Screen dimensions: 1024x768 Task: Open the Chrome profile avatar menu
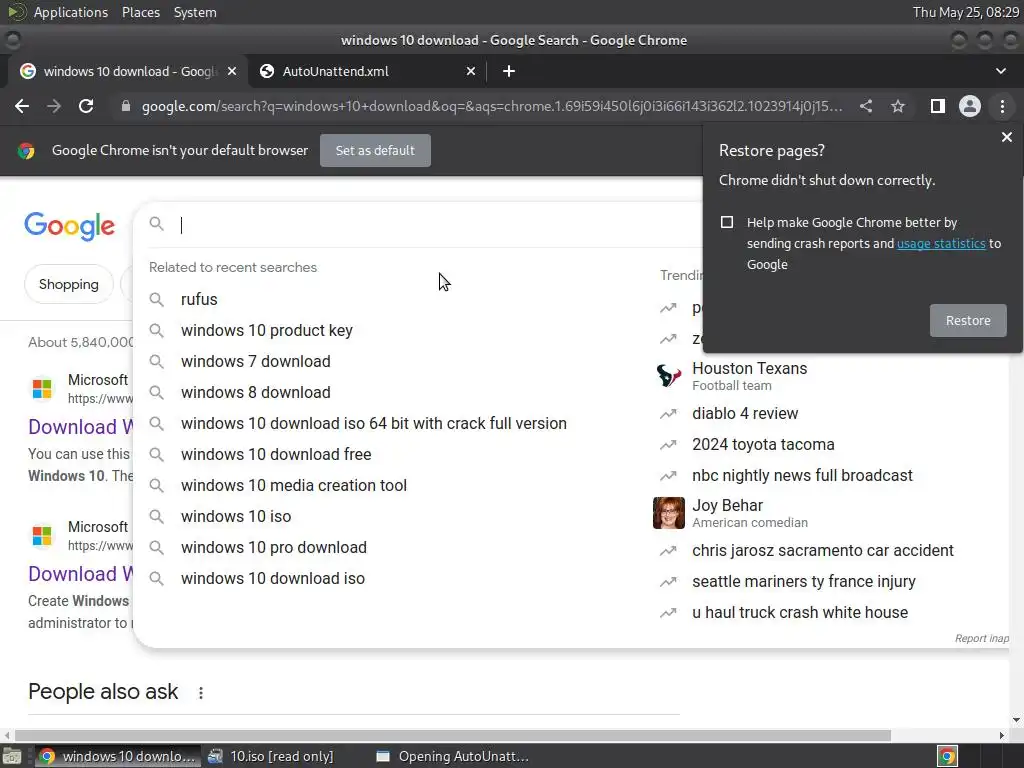pos(970,106)
